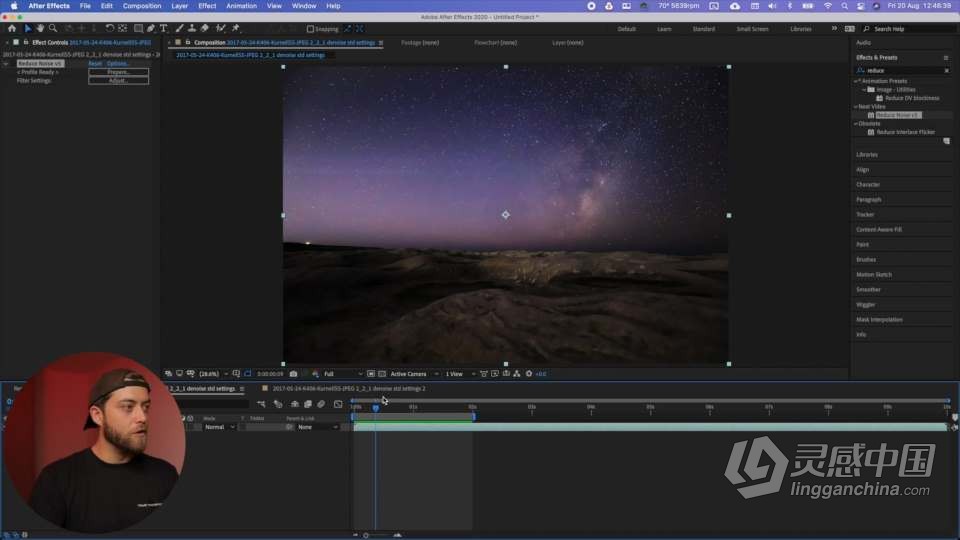The height and width of the screenshot is (540, 960).
Task: Open the Content-Aware Fill panel
Action: pyautogui.click(x=879, y=230)
